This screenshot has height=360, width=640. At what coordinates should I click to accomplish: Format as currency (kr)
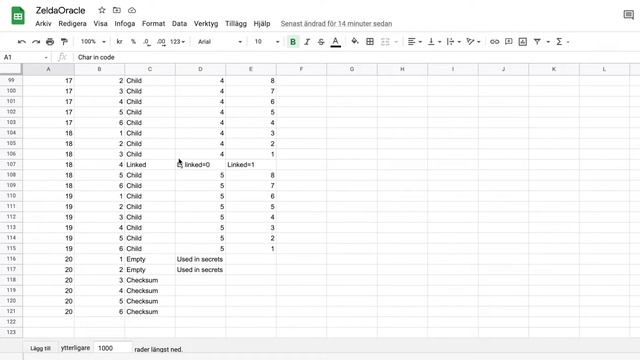[x=119, y=42]
